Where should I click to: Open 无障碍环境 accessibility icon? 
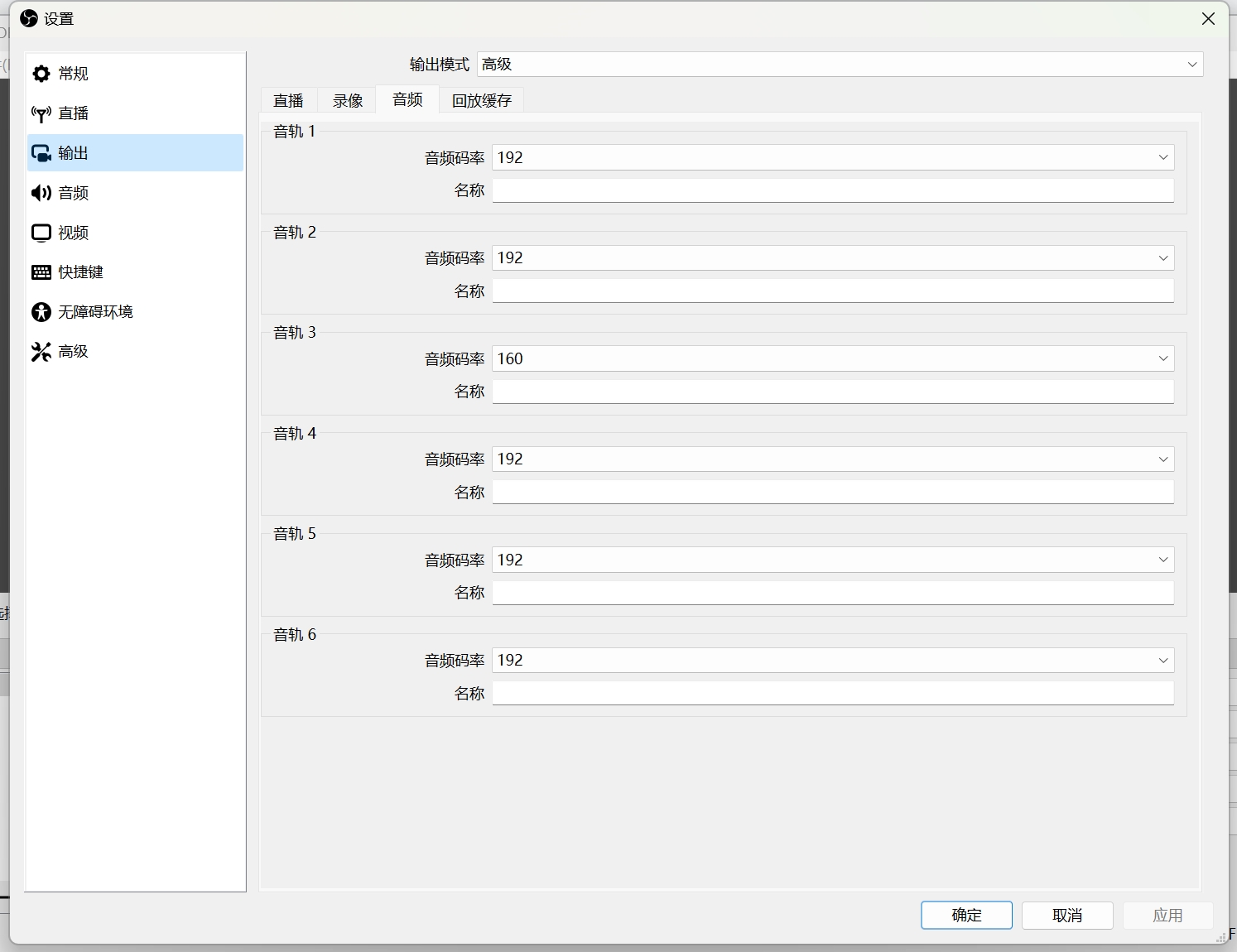pos(41,312)
